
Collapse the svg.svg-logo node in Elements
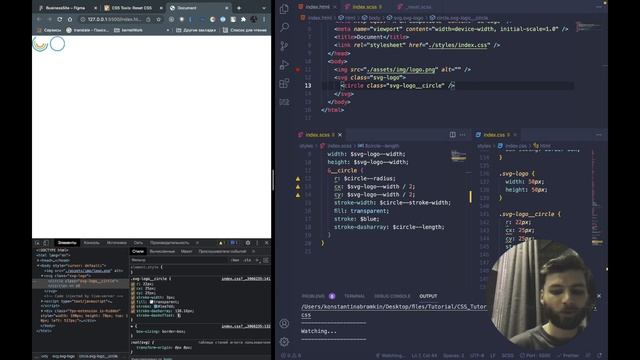pos(42,276)
